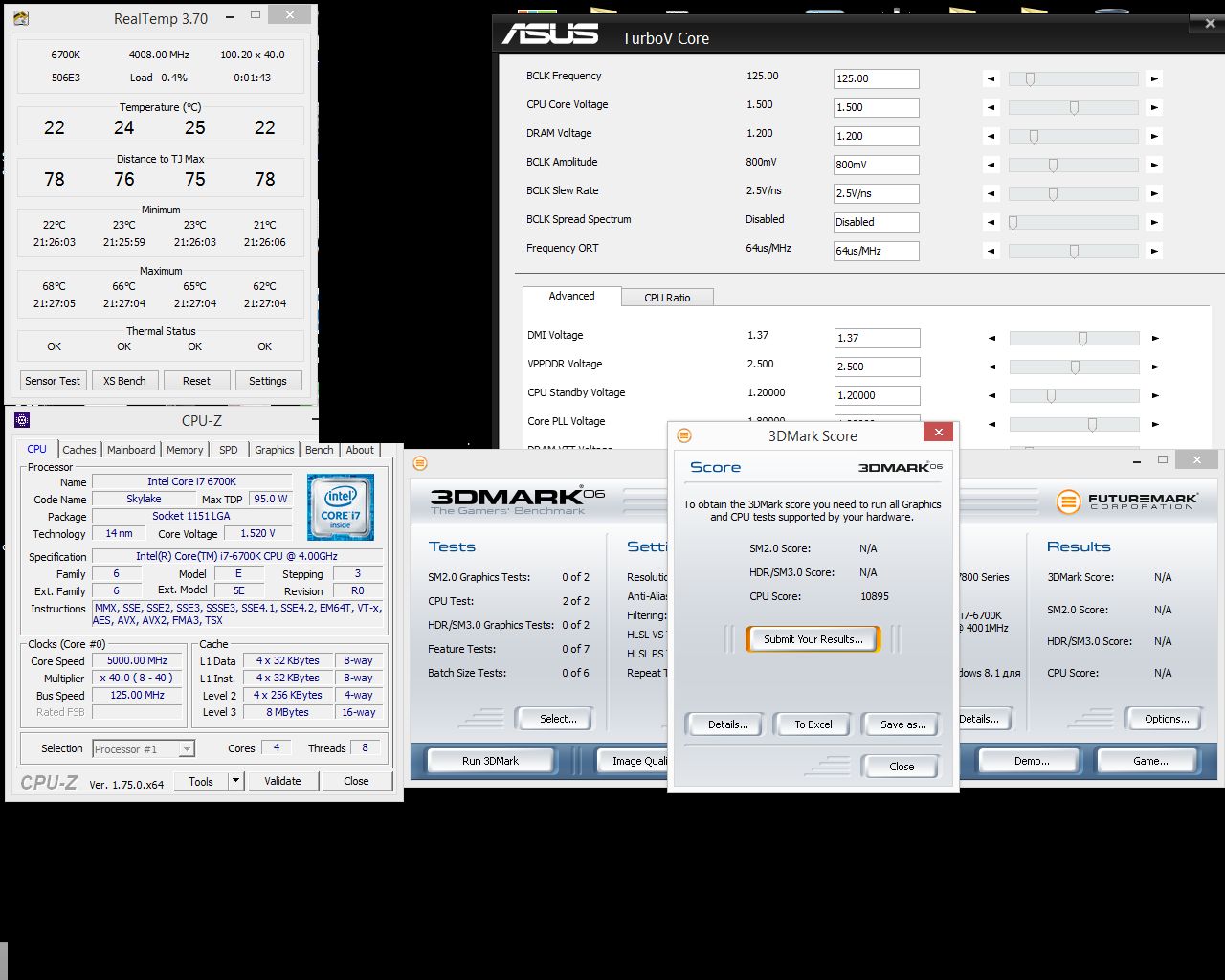Screen dimensions: 1225x980
Task: Switch to the Bench tab in CPU-Z
Action: tap(320, 450)
